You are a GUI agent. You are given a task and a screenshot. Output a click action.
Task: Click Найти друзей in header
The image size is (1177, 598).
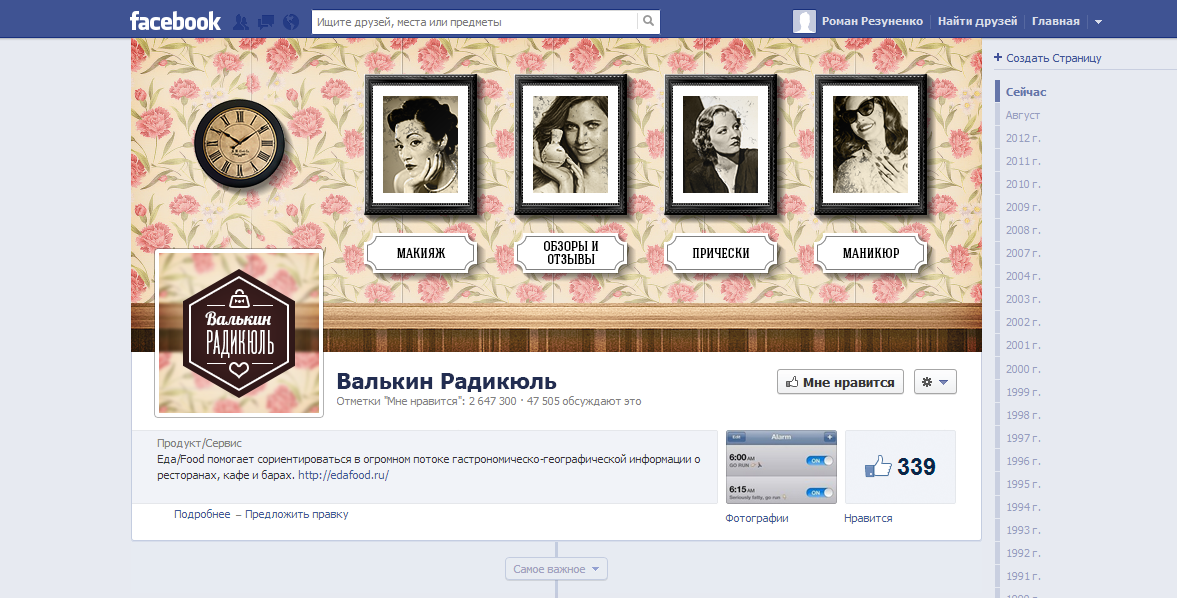tap(977, 21)
